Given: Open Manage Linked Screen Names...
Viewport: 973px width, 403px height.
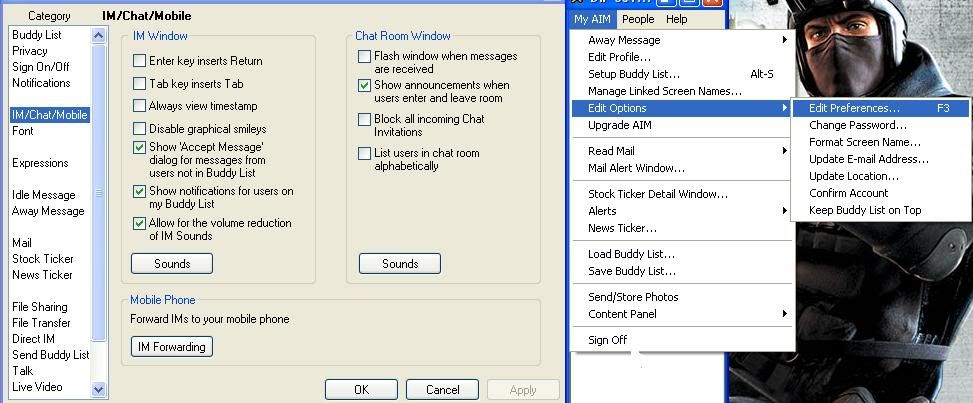Looking at the screenshot, I should 683,91.
